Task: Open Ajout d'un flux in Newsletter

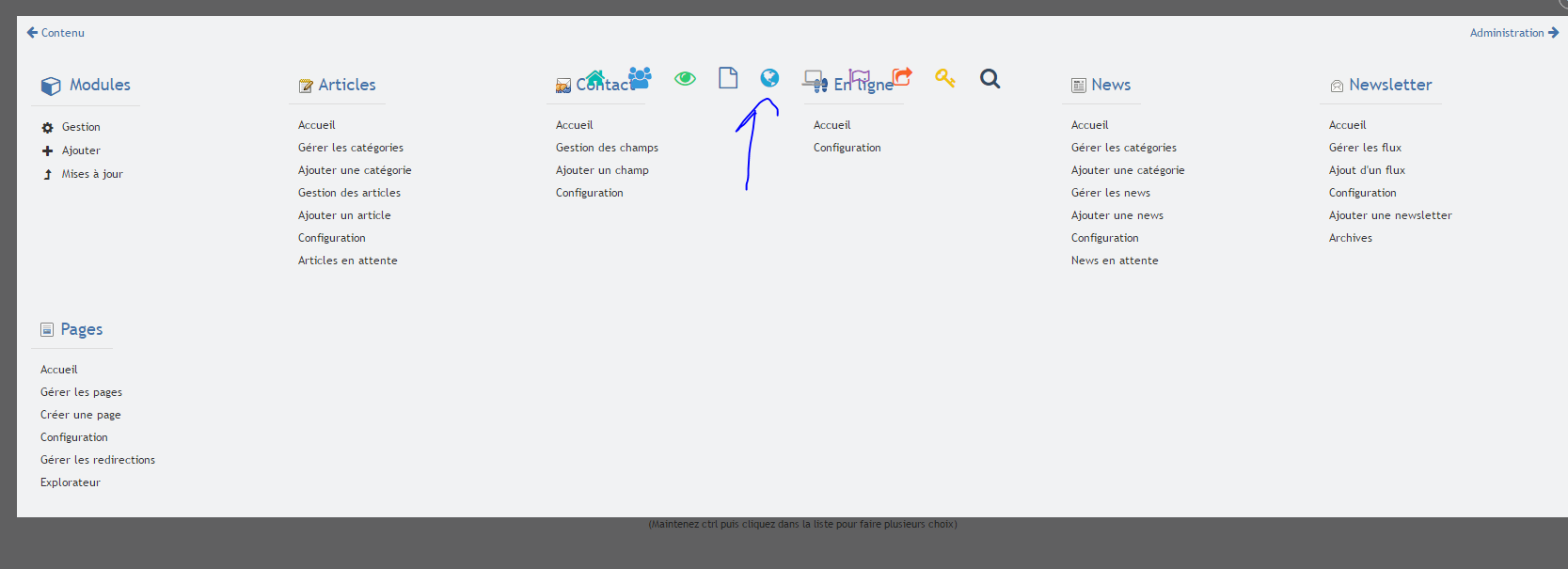Action: [1367, 170]
